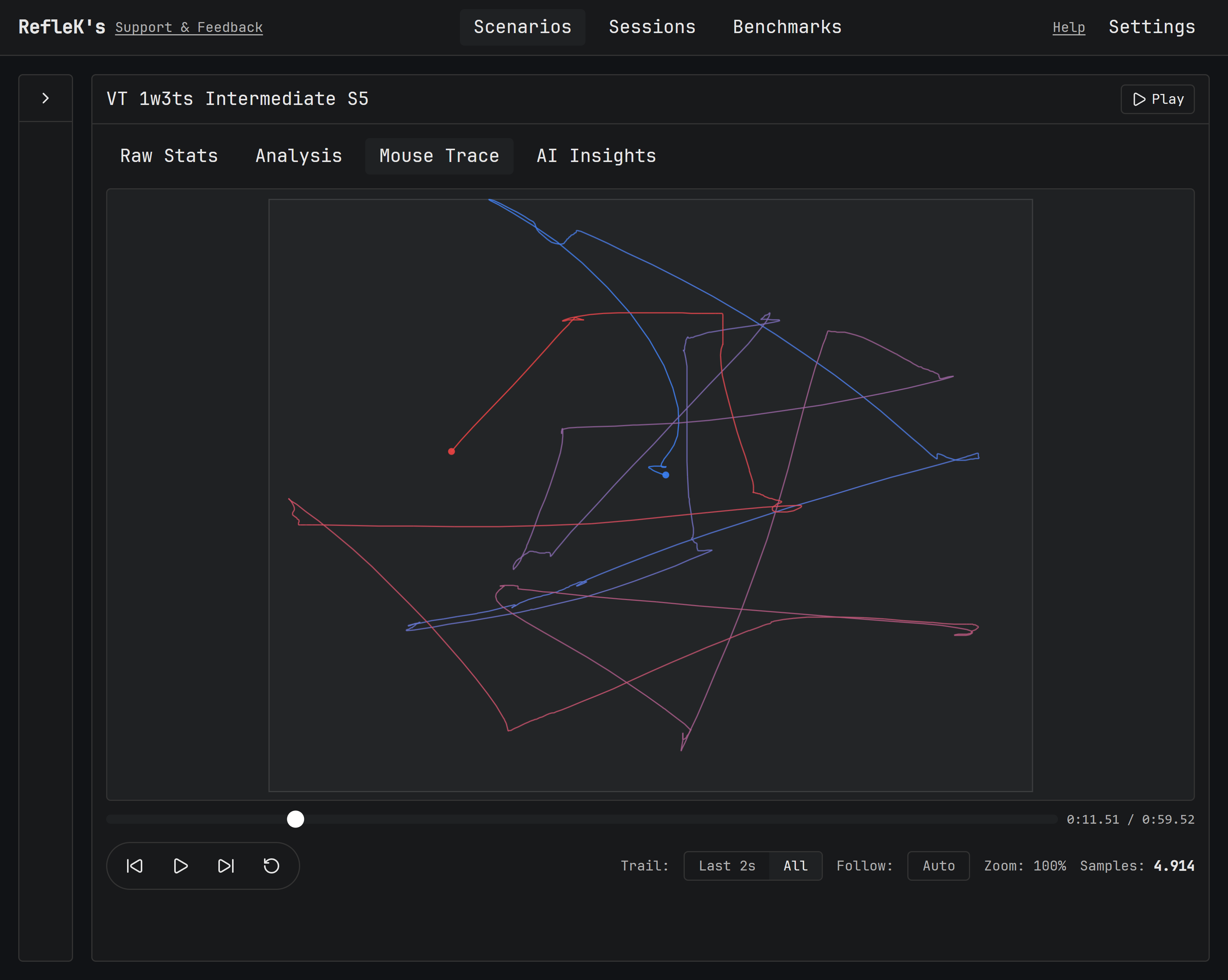This screenshot has height=980, width=1228.
Task: Go to the Sessions page
Action: point(652,27)
